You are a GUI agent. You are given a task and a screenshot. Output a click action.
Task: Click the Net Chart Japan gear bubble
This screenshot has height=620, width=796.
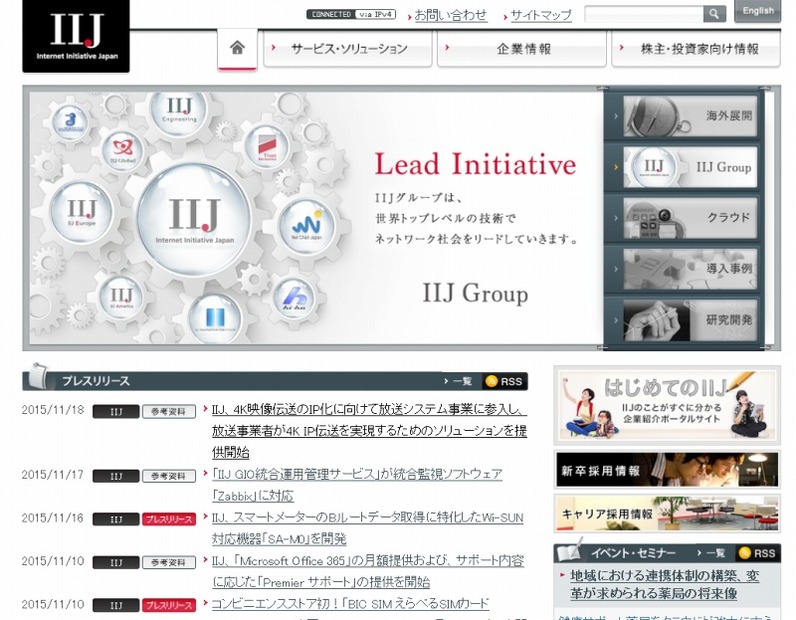(x=306, y=226)
